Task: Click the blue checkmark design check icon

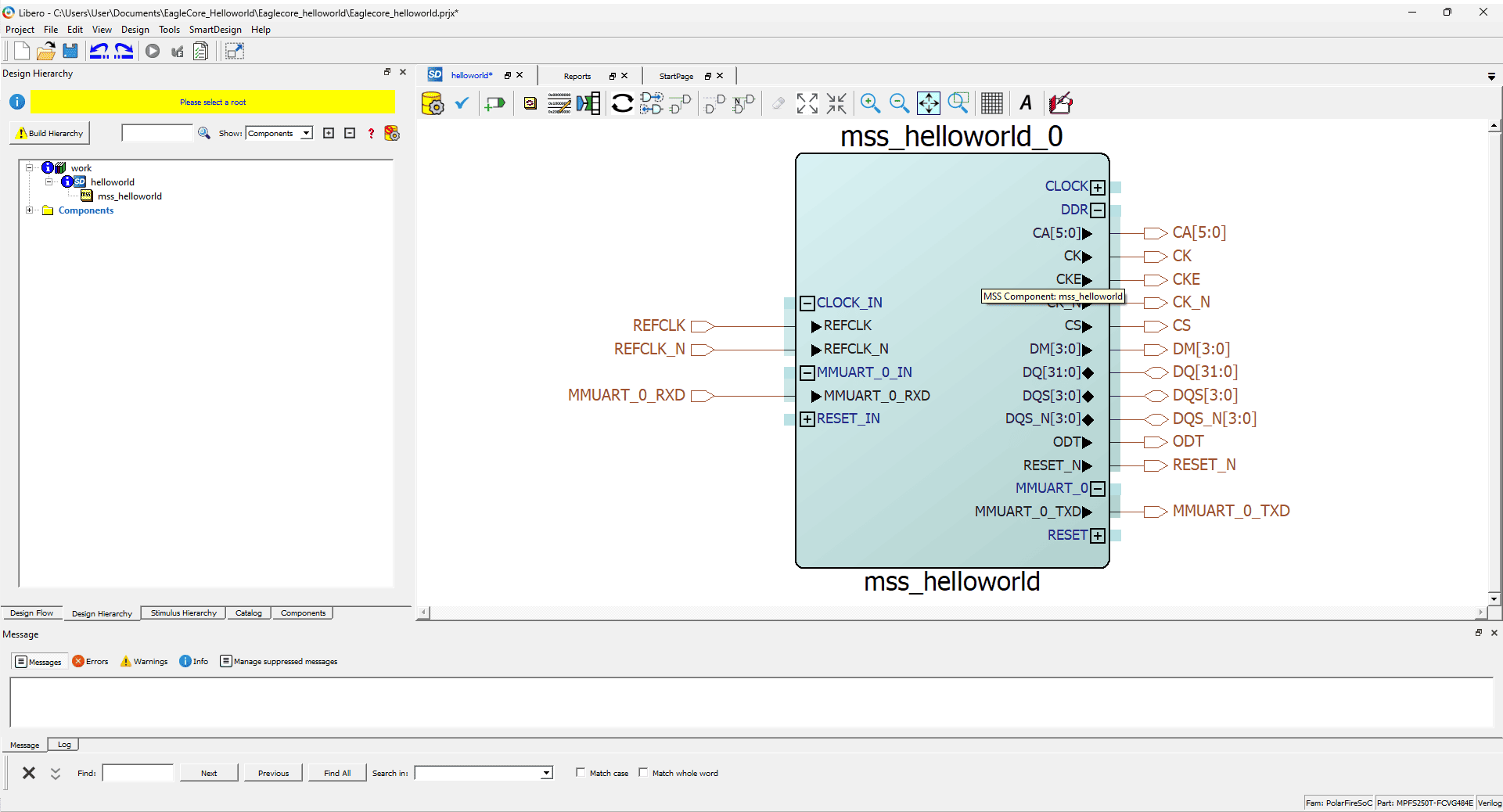Action: pyautogui.click(x=462, y=103)
